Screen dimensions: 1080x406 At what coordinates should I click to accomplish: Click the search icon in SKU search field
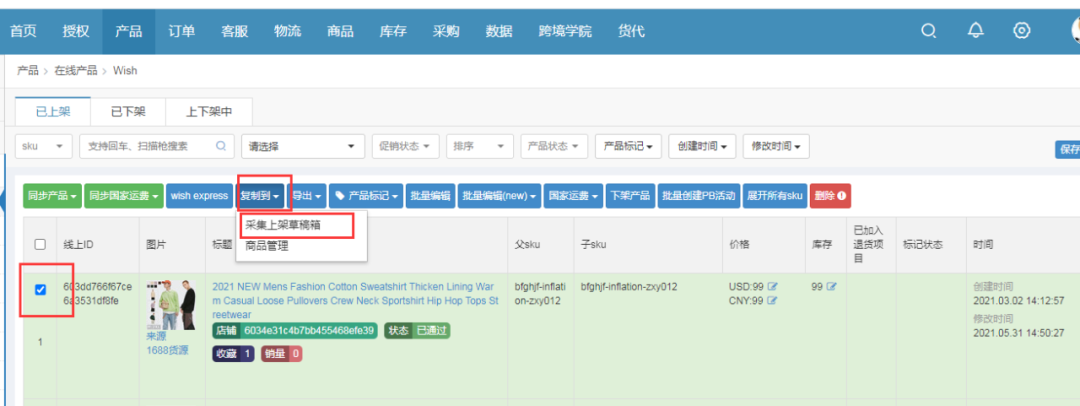(x=221, y=146)
